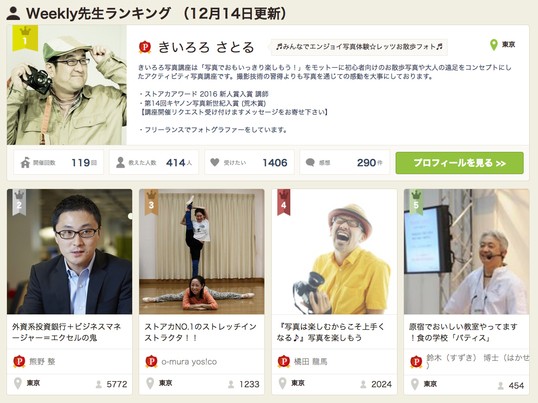This screenshot has height=403, width=538.
Task: Click the ストアカNO.1のストレッチ title text
Action: point(200,332)
